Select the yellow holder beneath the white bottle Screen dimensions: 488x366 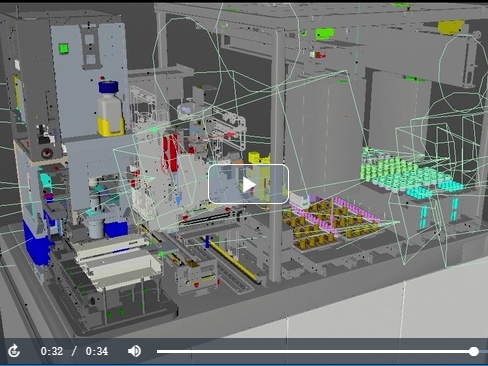(x=110, y=127)
